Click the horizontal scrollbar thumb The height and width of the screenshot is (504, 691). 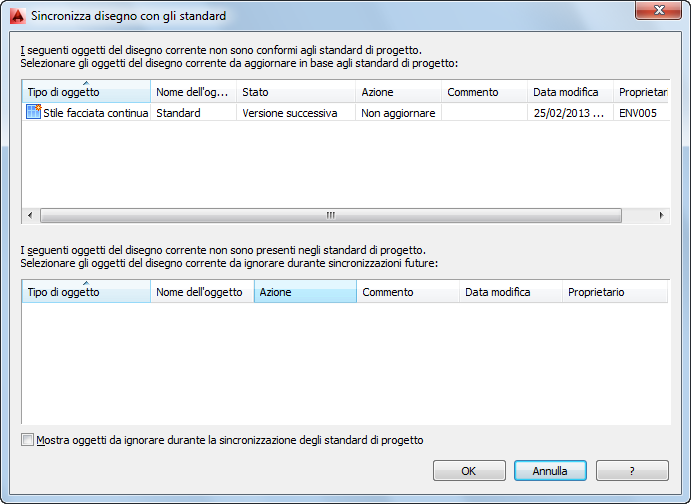pyautogui.click(x=330, y=215)
